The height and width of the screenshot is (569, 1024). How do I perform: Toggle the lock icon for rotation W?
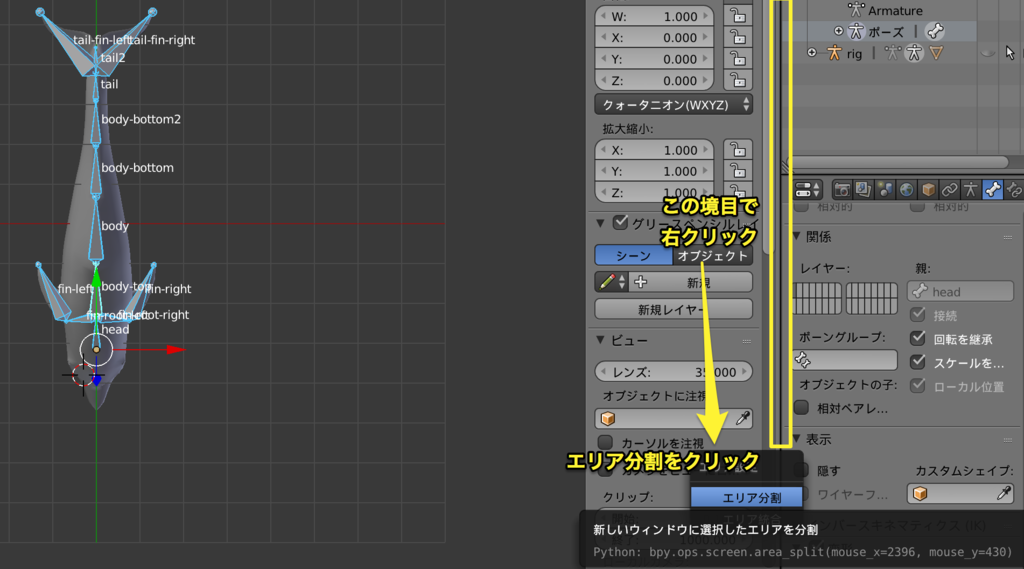(738, 16)
